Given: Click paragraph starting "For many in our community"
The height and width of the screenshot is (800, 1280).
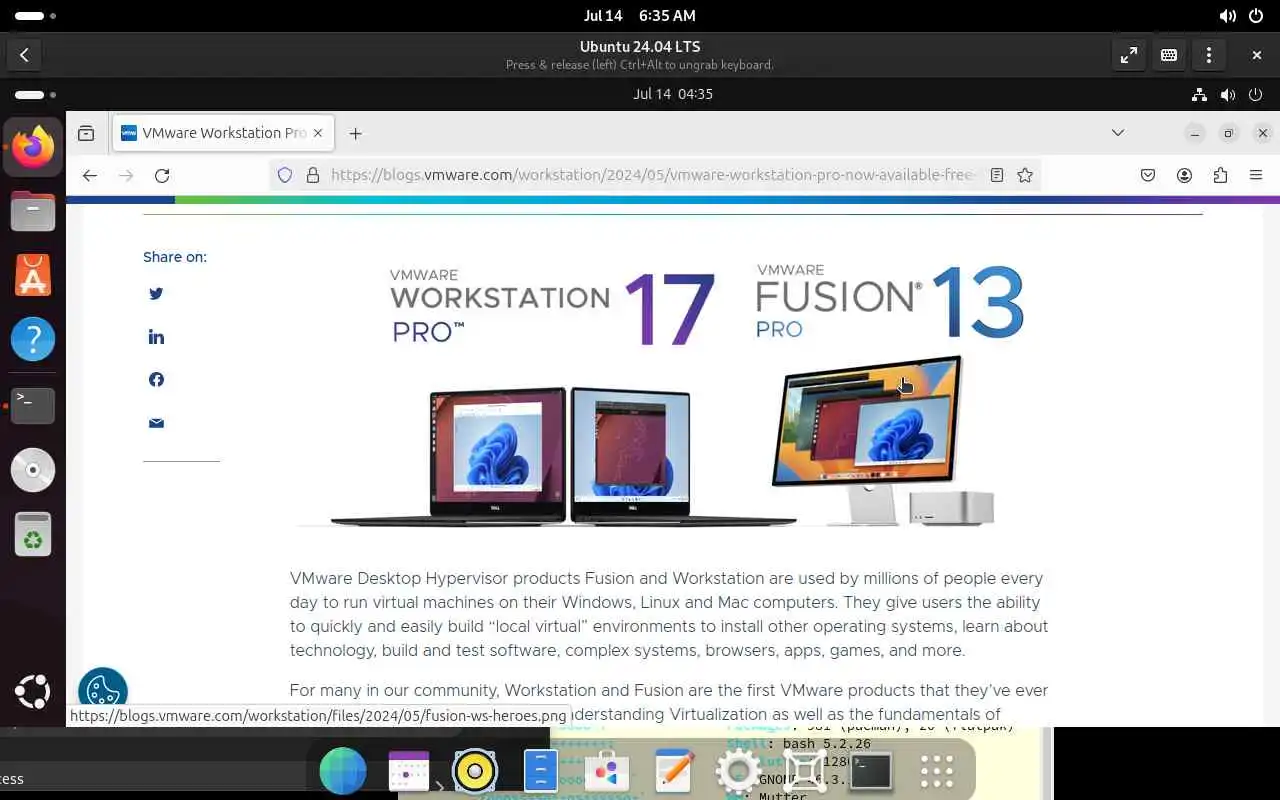Looking at the screenshot, I should [669, 702].
